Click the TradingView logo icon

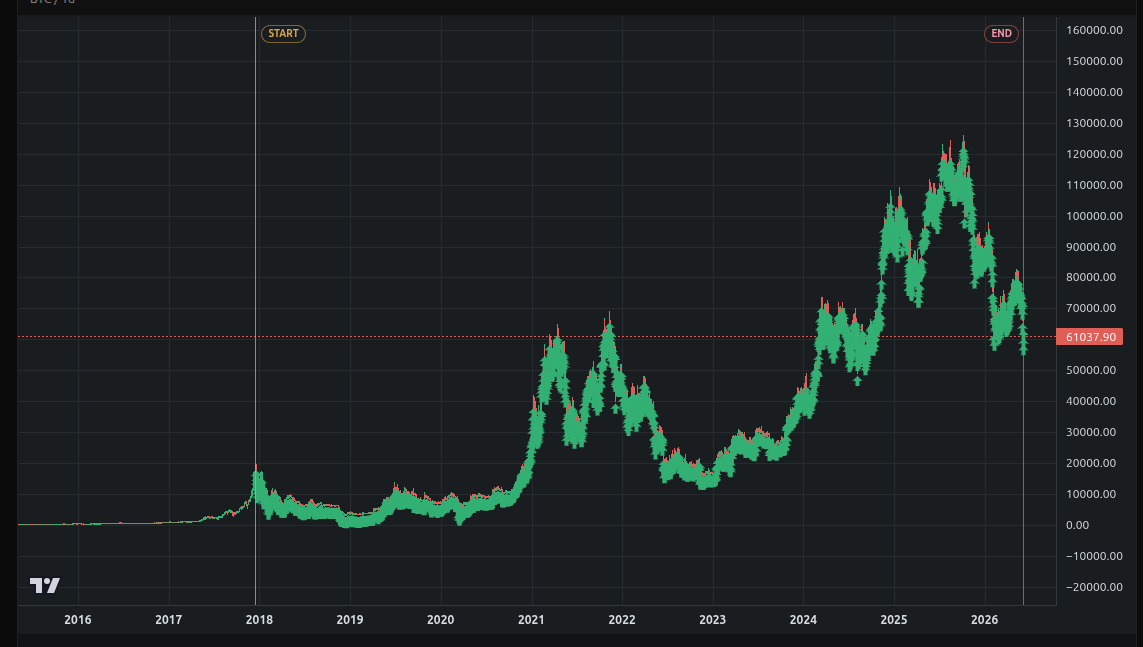[x=44, y=585]
